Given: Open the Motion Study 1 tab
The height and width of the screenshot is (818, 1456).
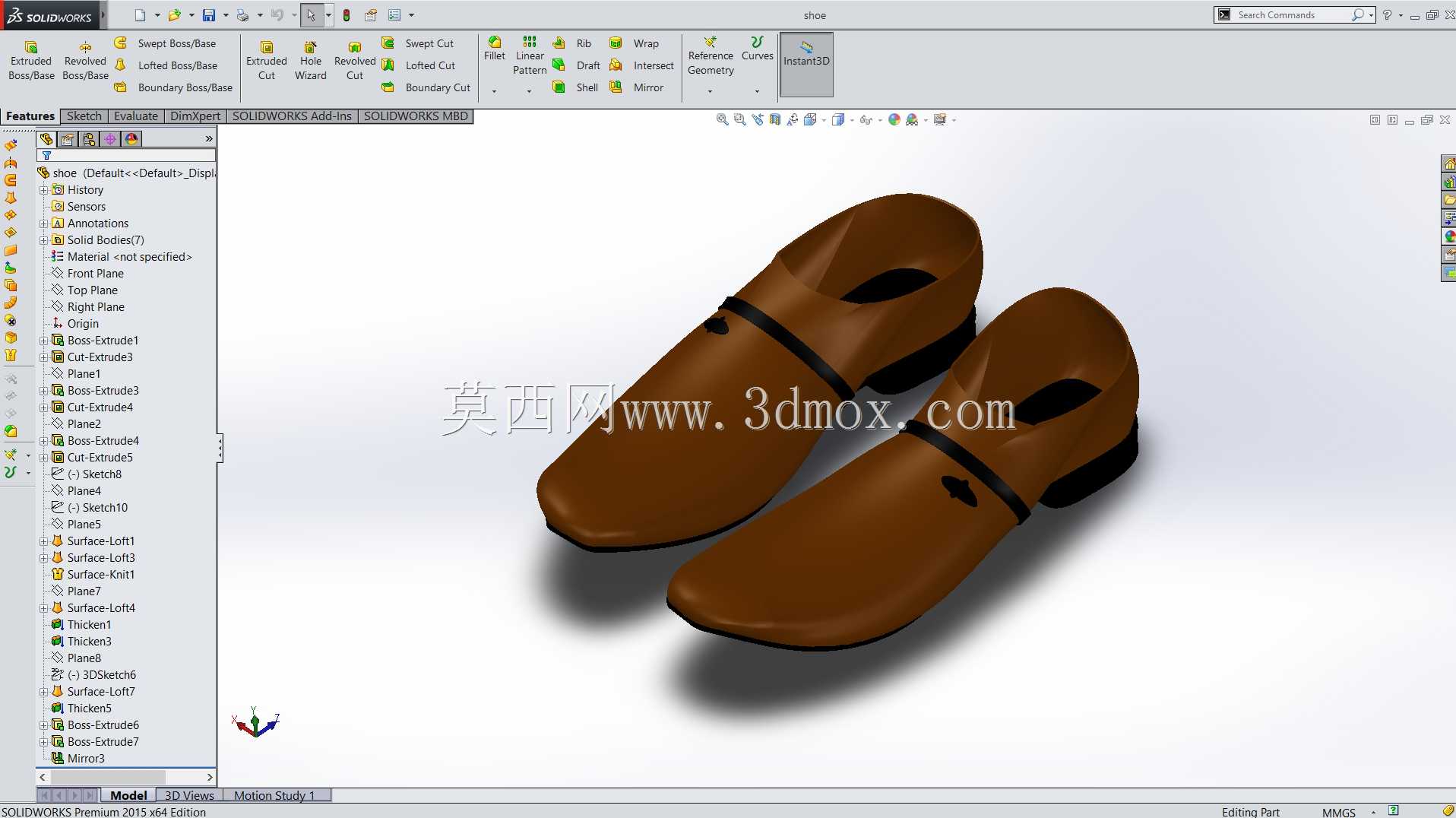Looking at the screenshot, I should click(x=274, y=795).
